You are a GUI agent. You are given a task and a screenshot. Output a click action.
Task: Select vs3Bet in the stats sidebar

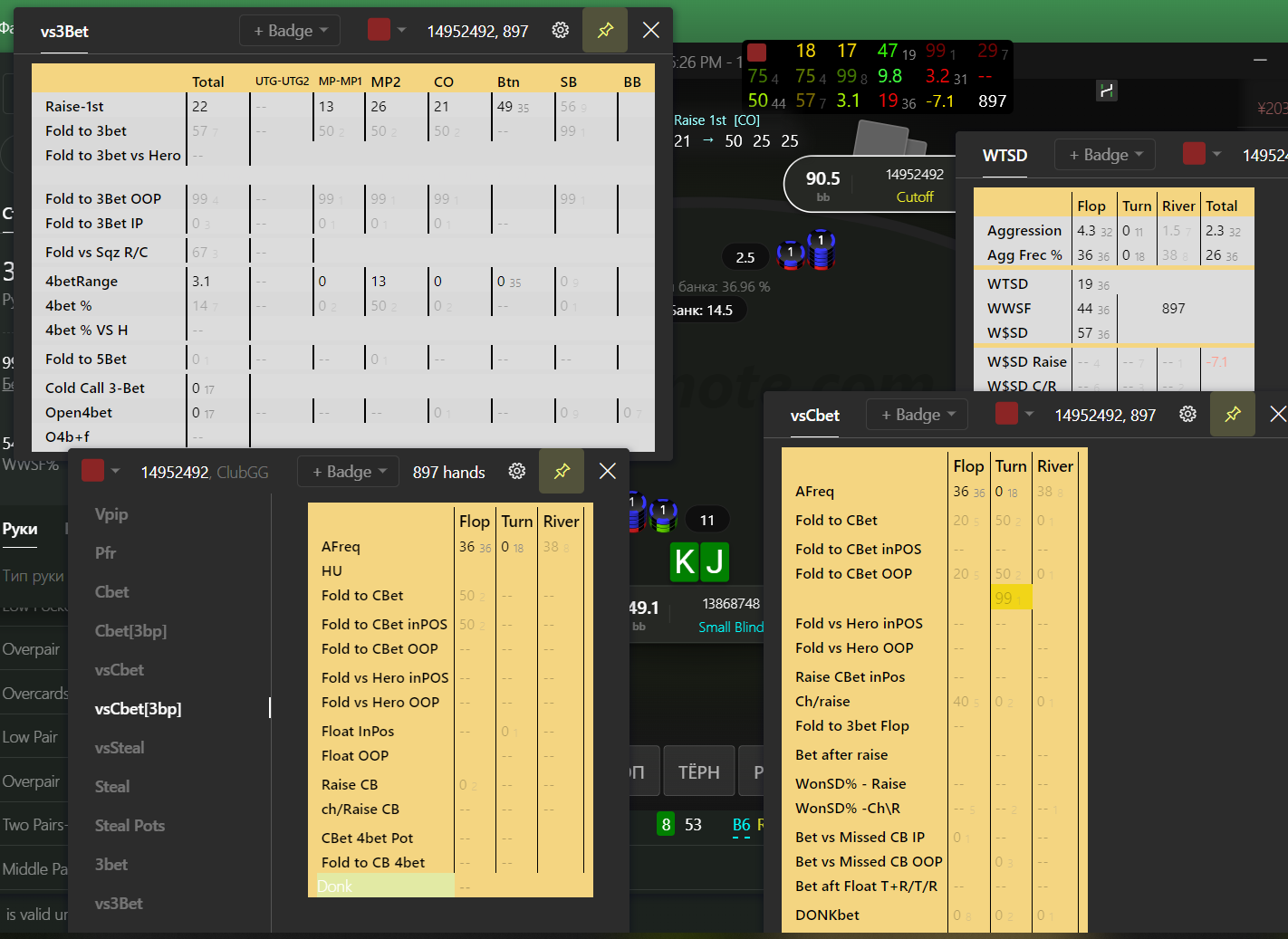pyautogui.click(x=119, y=903)
